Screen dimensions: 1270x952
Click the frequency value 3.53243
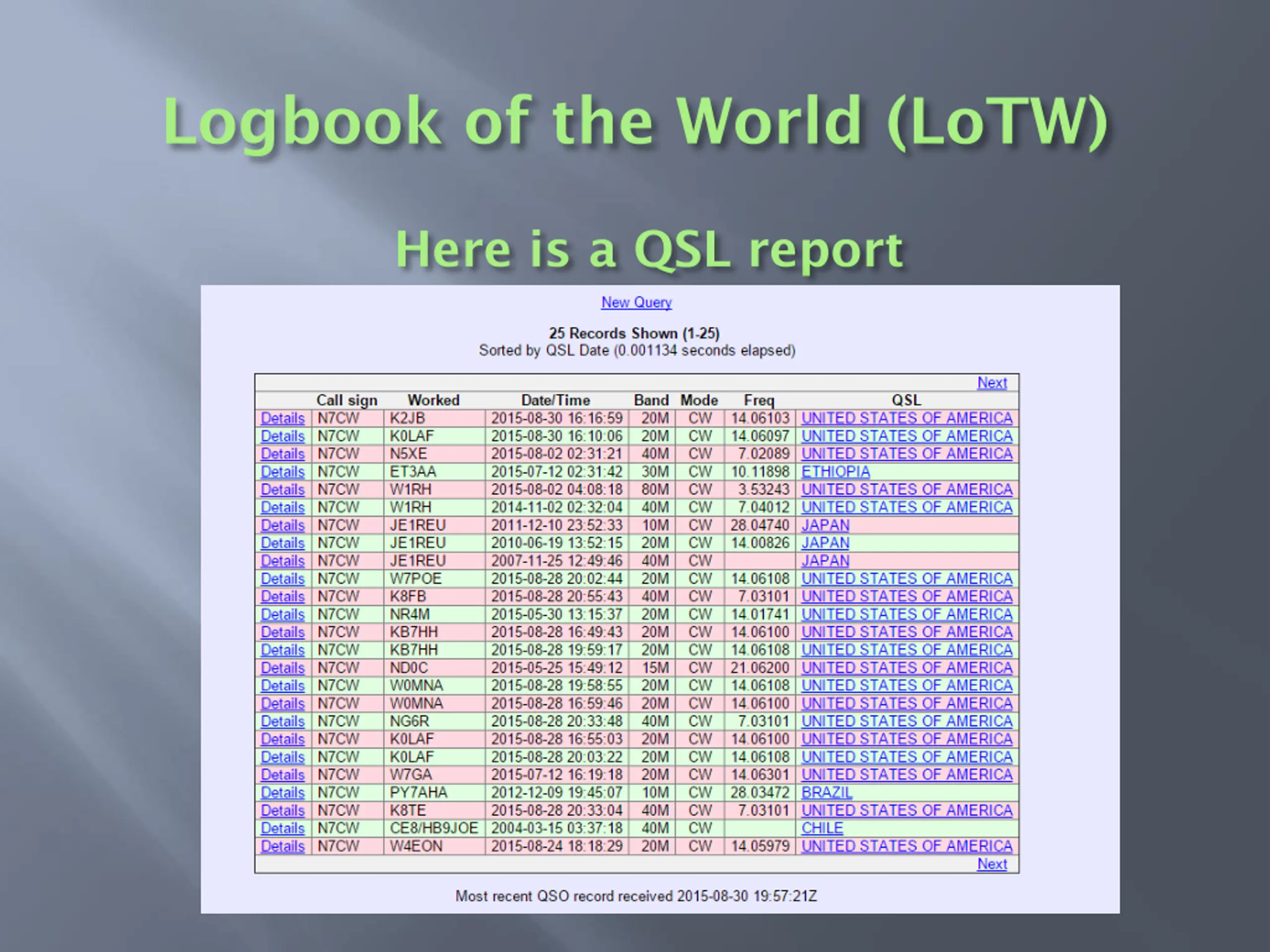tap(763, 489)
